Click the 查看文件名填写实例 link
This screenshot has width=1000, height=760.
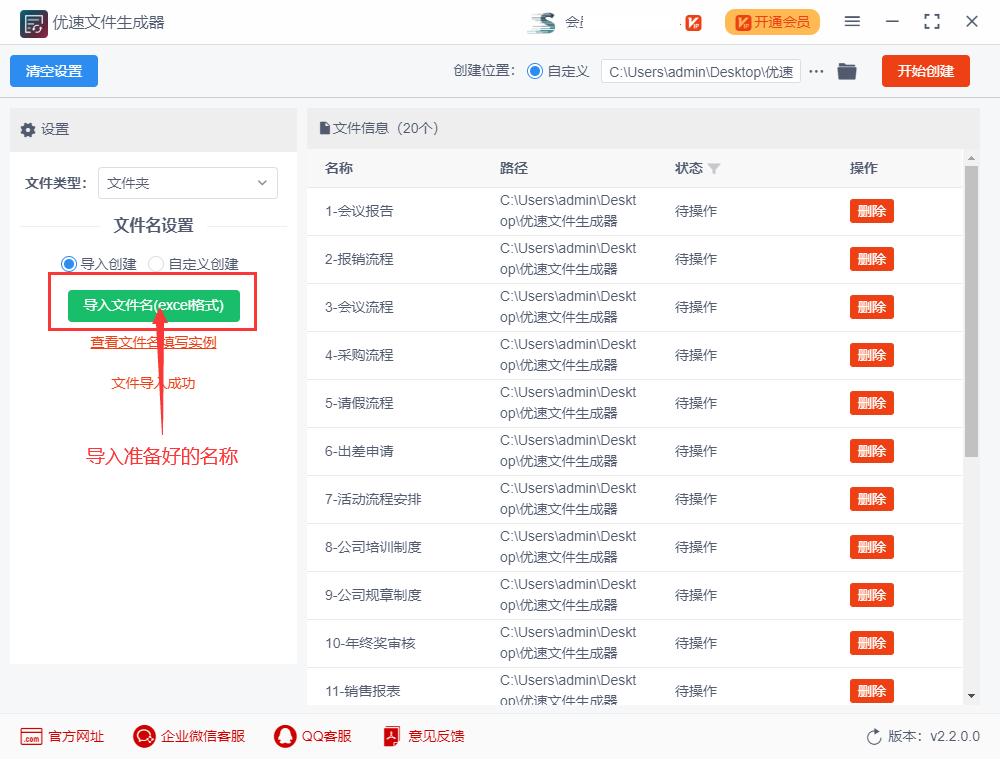pos(153,343)
